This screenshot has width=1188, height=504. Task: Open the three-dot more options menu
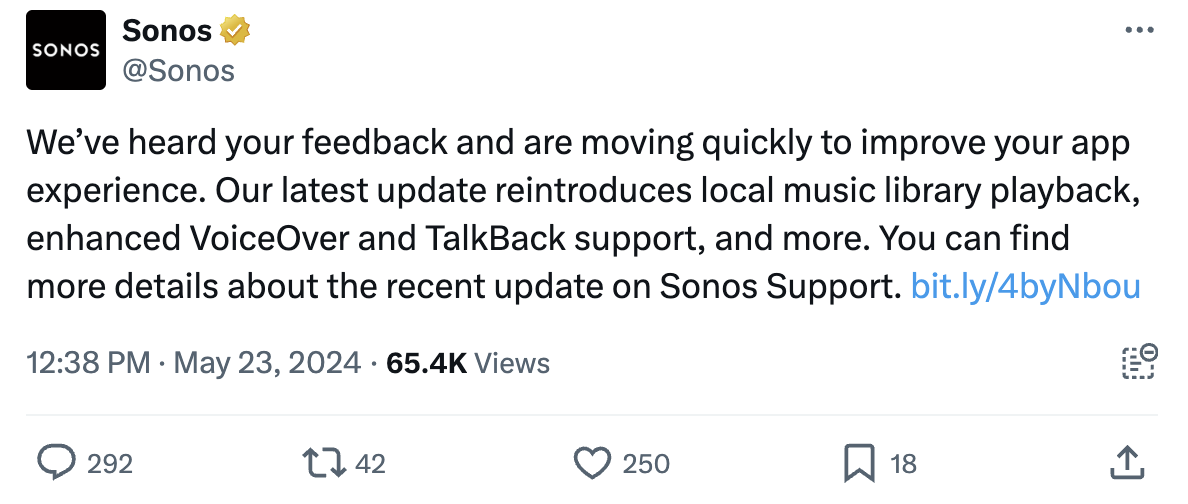pyautogui.click(x=1139, y=30)
